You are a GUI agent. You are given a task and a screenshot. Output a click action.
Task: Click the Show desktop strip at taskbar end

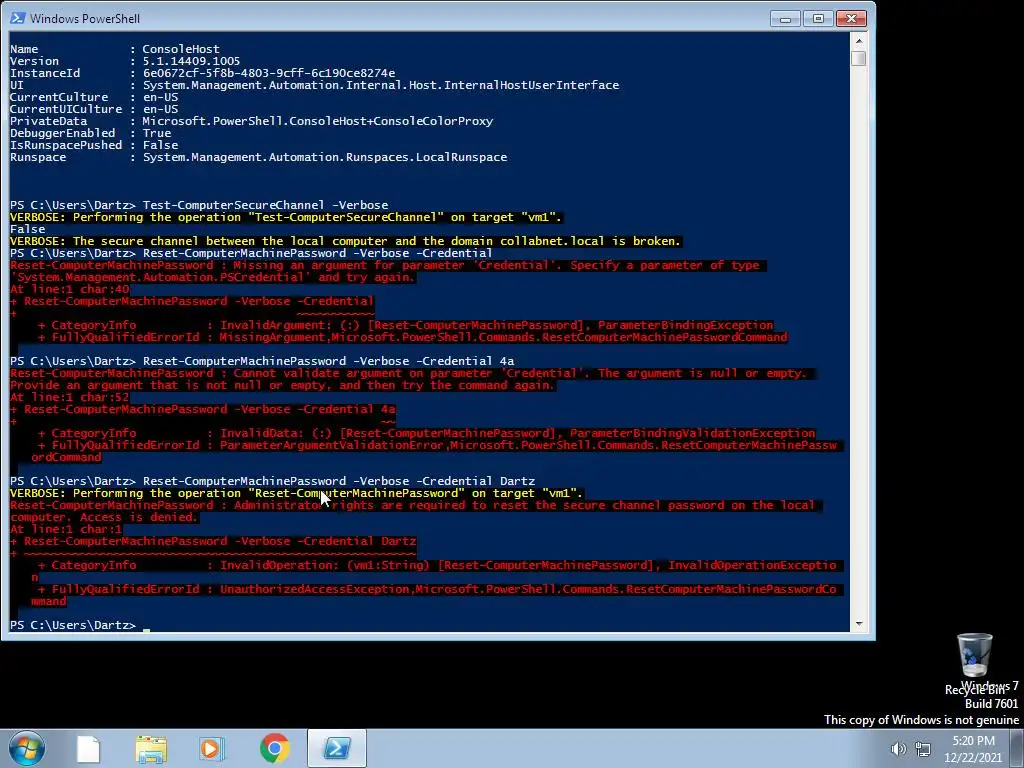coord(1017,748)
